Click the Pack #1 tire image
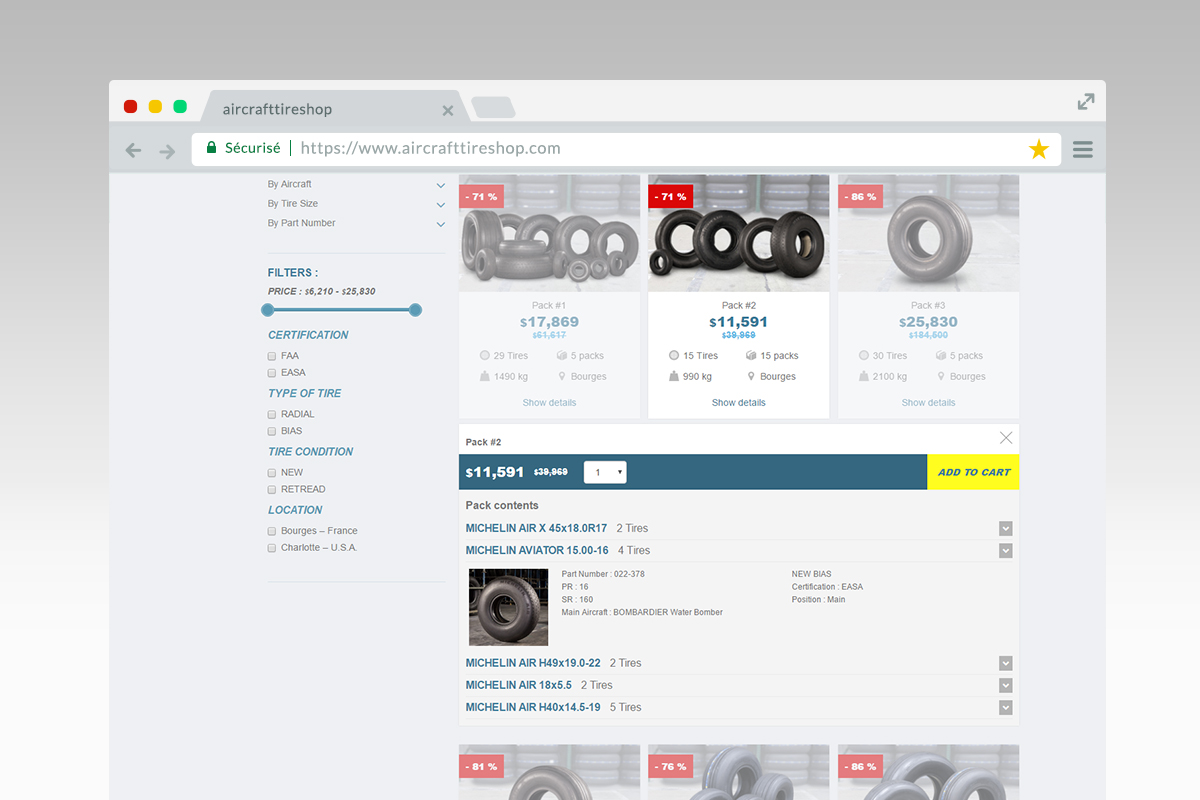The width and height of the screenshot is (1200, 800). (x=549, y=233)
